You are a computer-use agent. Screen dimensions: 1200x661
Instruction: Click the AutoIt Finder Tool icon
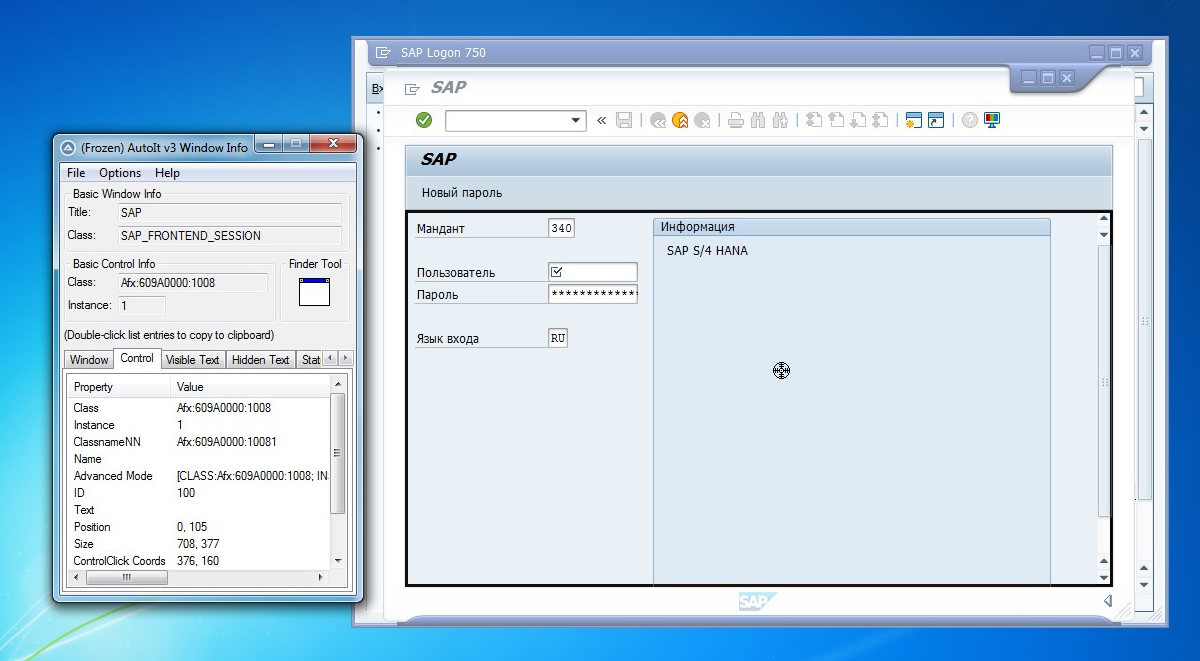tap(314, 291)
